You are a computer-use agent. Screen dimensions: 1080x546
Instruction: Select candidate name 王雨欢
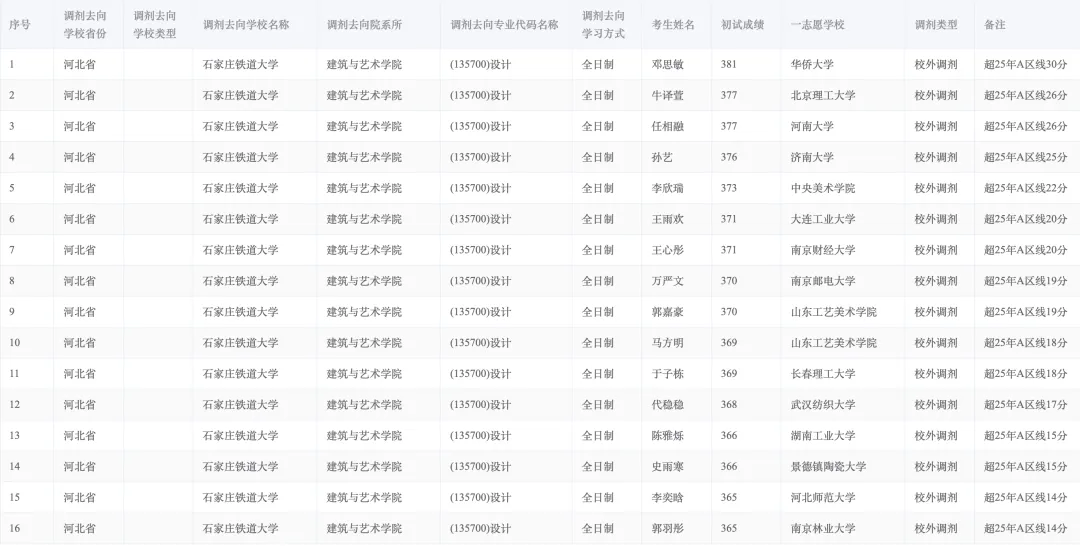coord(667,220)
